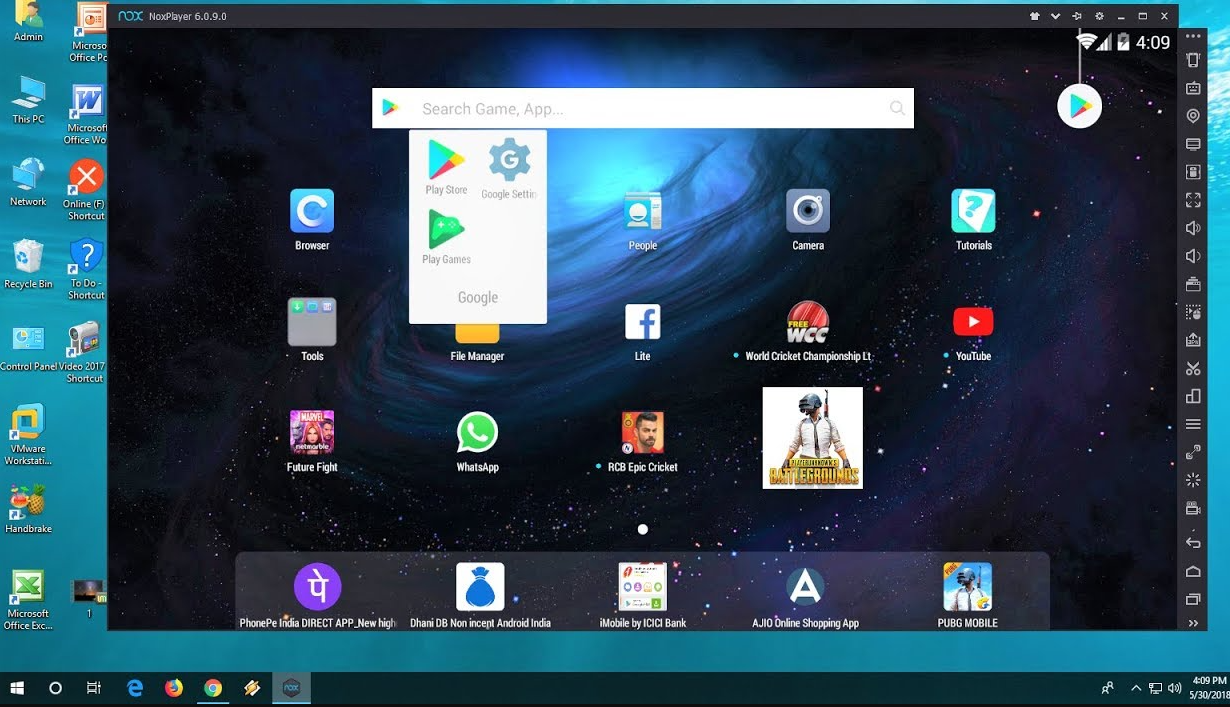Click Firefox in the taskbar
This screenshot has width=1230, height=707.
click(174, 688)
